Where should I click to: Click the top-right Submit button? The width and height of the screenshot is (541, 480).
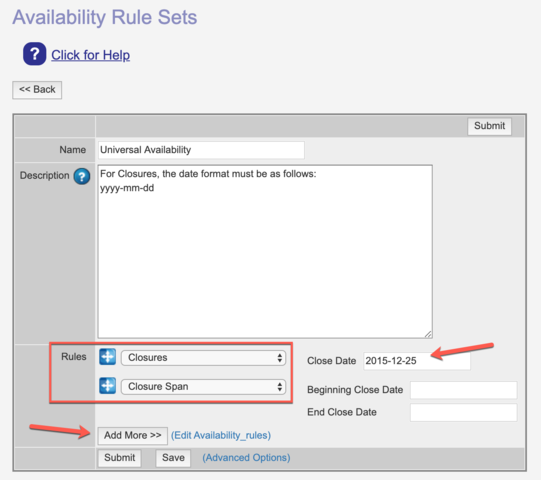point(489,126)
